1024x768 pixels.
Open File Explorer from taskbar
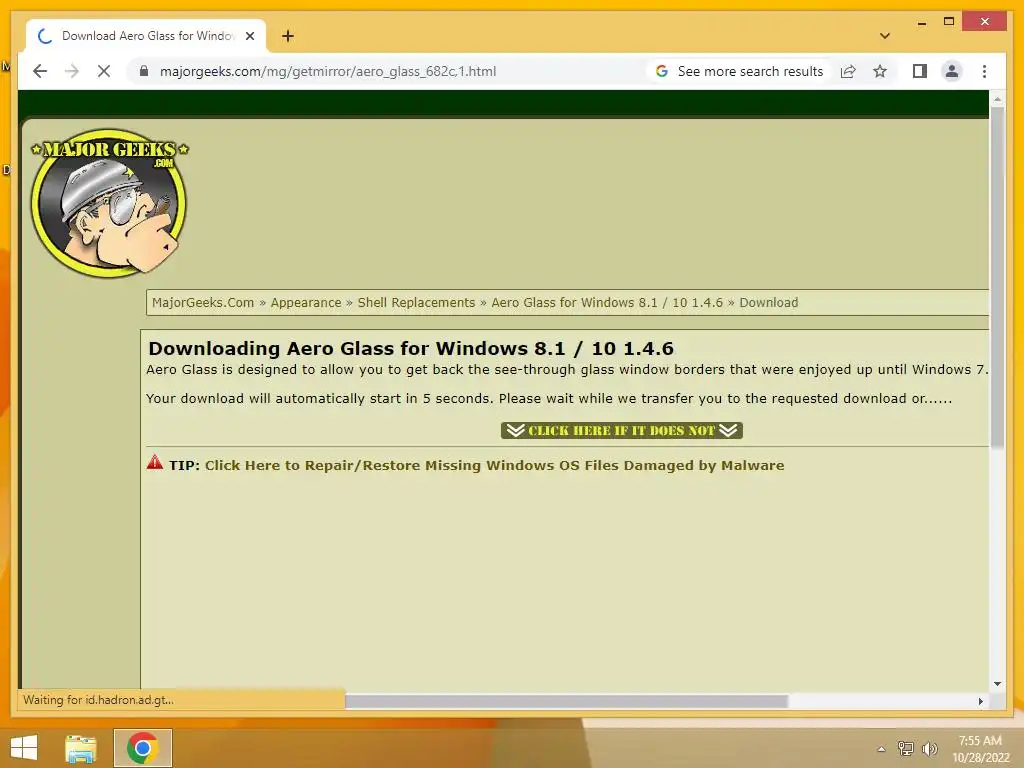click(81, 748)
